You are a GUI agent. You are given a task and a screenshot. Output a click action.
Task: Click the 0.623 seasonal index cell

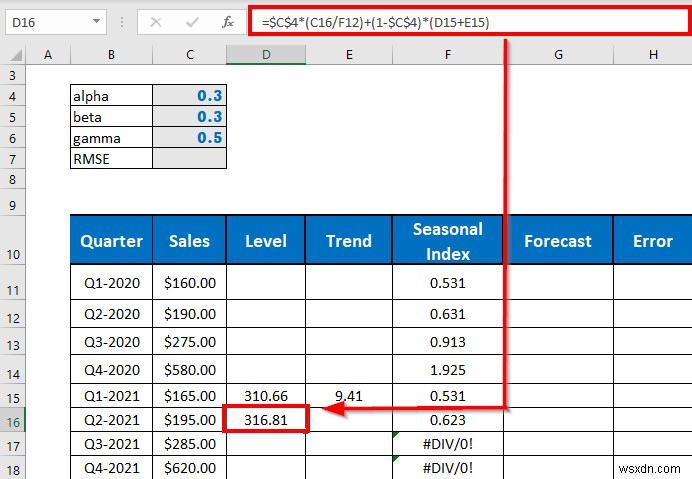(x=448, y=420)
